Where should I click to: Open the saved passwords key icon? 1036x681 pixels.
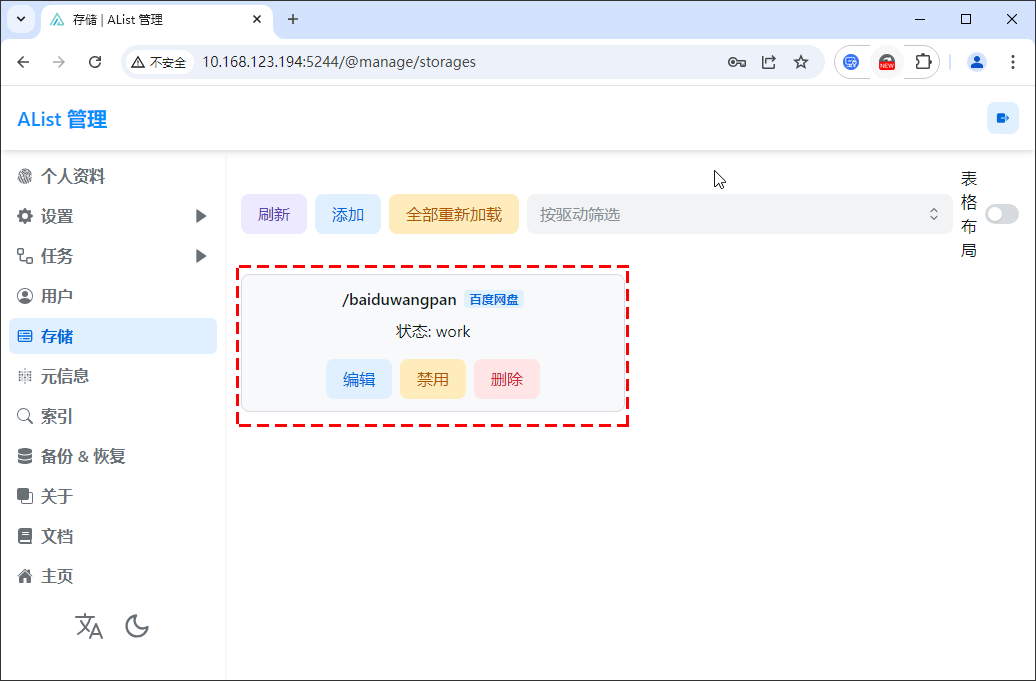(737, 62)
